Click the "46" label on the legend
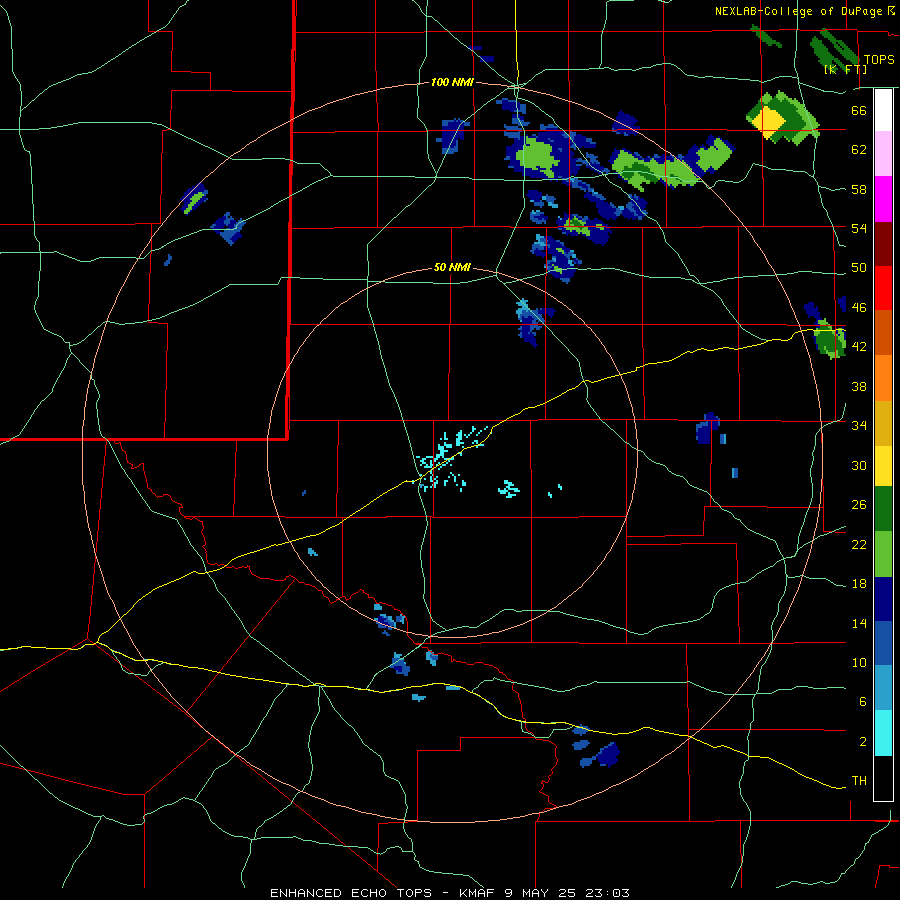This screenshot has width=900, height=900. point(859,308)
